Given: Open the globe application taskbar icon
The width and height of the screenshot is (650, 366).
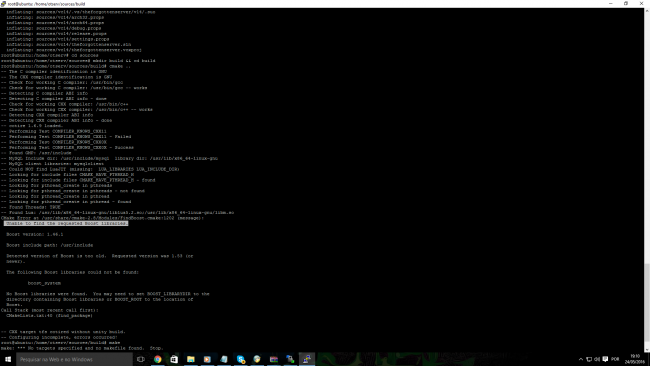Looking at the screenshot, I should click(257, 359).
